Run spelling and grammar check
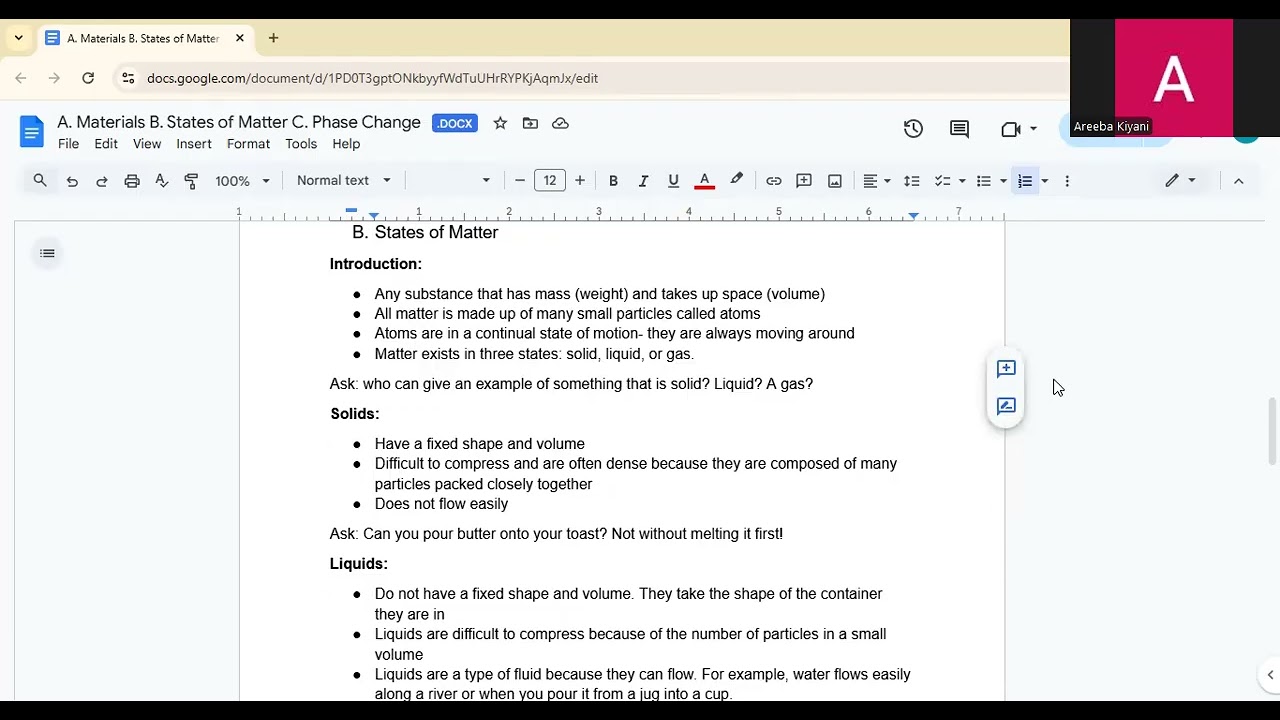1280x720 pixels. pos(162,181)
